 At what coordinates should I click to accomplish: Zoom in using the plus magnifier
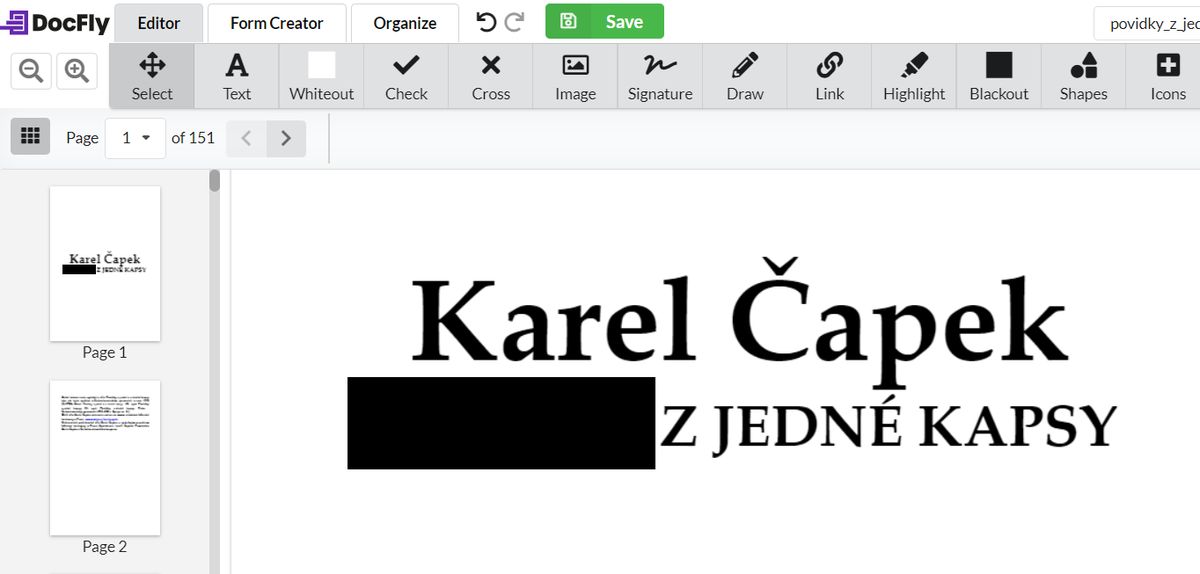pyautogui.click(x=77, y=71)
